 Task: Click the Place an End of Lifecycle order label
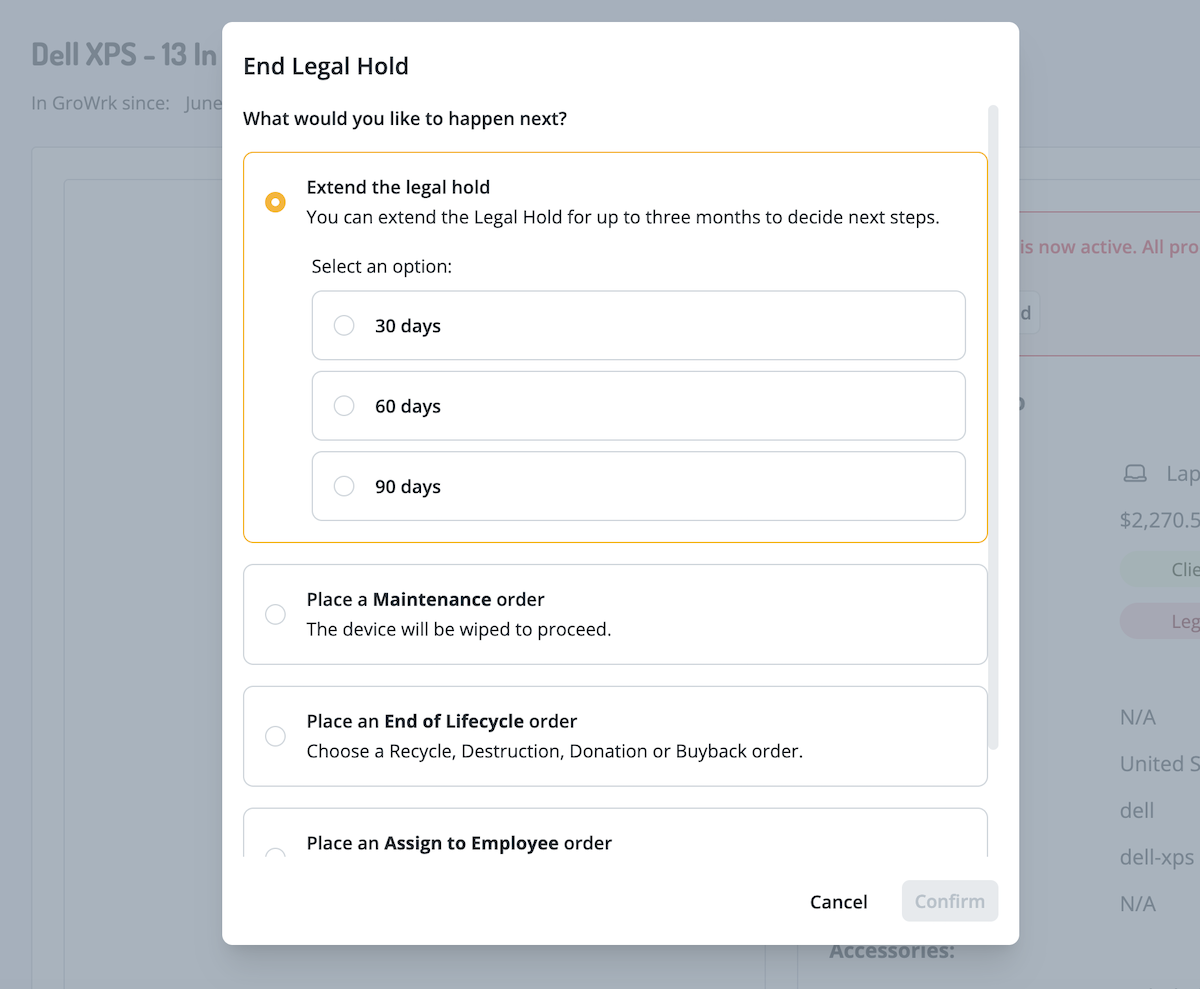coord(441,721)
